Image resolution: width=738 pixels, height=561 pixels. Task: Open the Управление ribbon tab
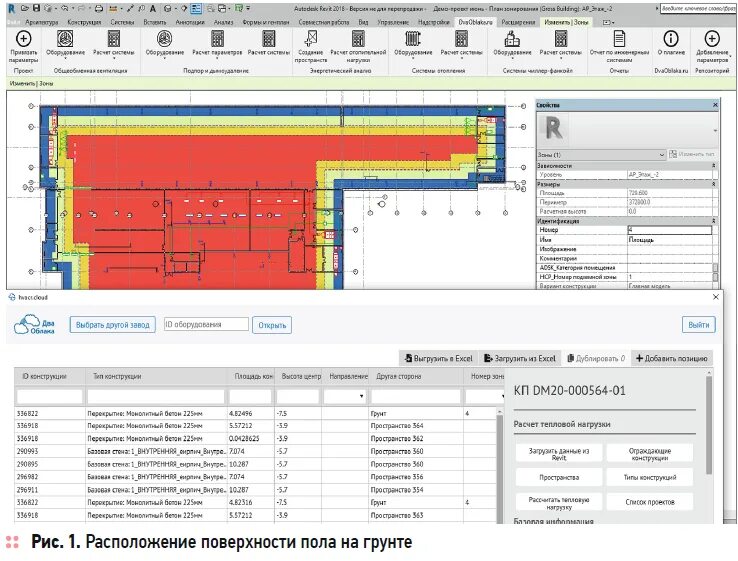tap(393, 22)
